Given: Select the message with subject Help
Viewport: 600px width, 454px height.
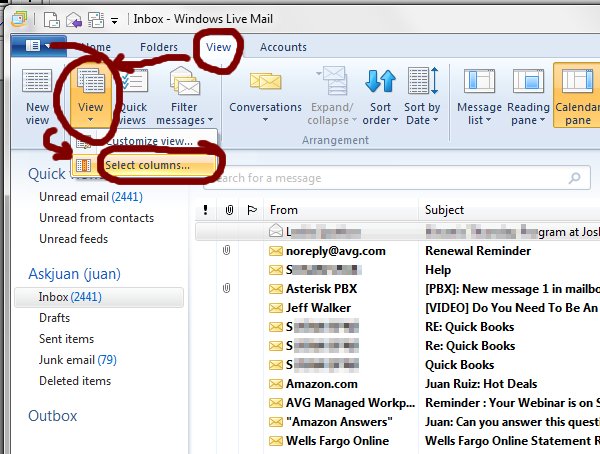Looking at the screenshot, I should click(397, 270).
